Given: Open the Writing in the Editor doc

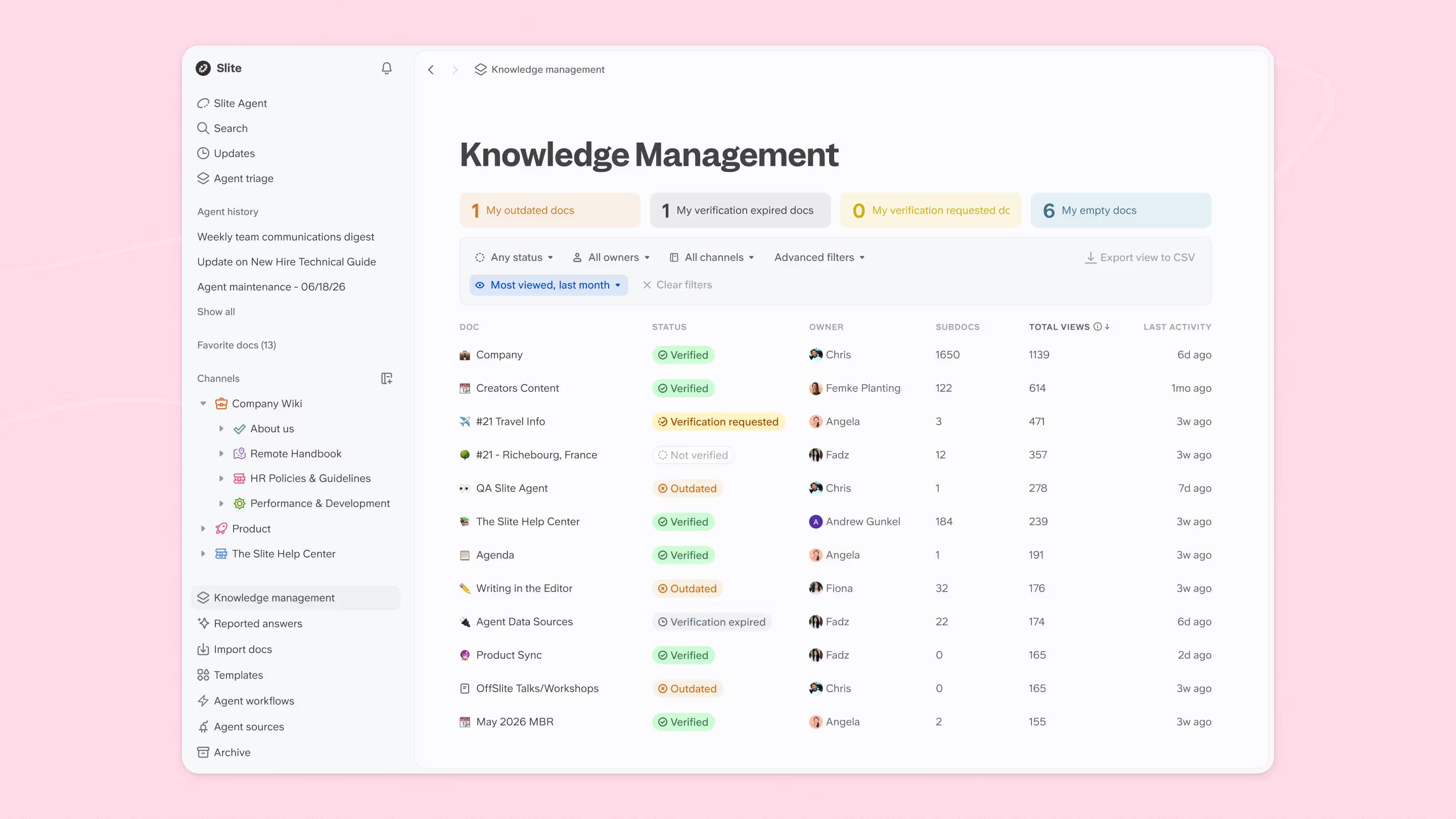Looking at the screenshot, I should coord(524,588).
